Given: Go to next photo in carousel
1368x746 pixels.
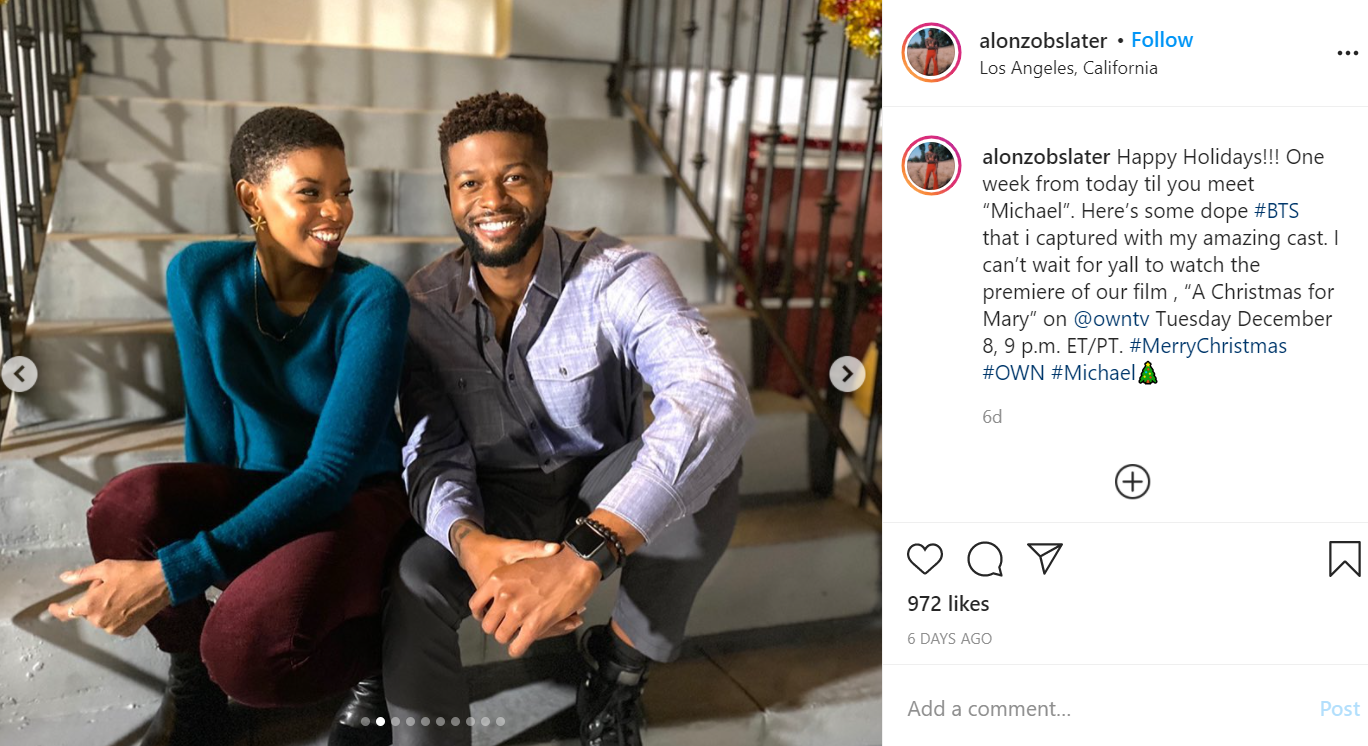Looking at the screenshot, I should [847, 374].
